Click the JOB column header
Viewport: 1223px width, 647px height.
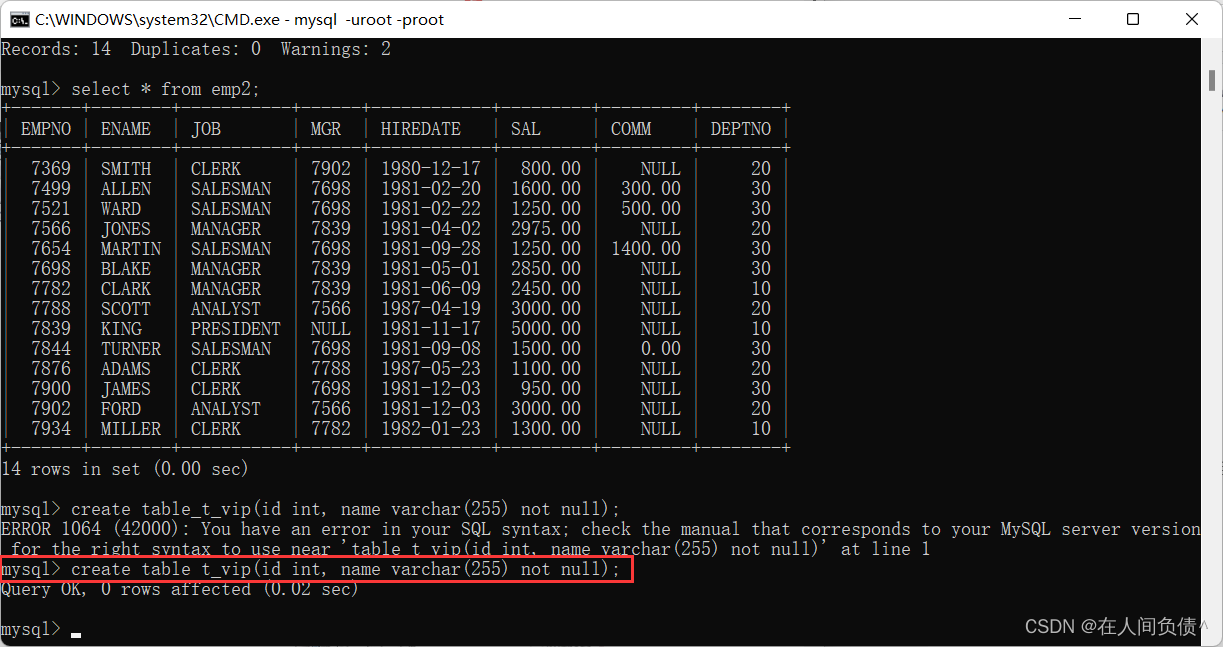(206, 129)
